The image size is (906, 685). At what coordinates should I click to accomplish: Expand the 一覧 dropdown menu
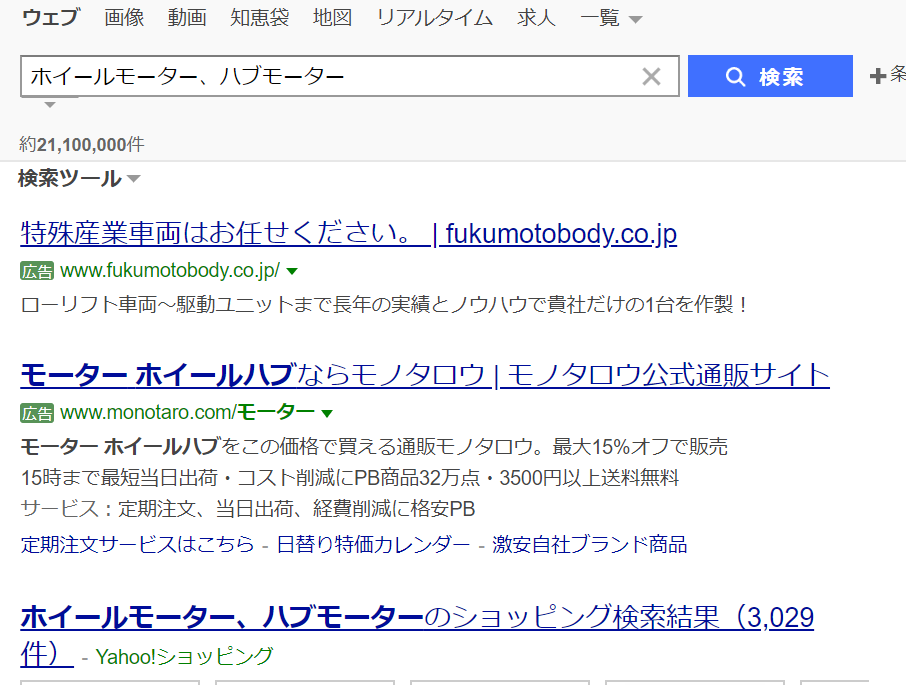pos(611,18)
